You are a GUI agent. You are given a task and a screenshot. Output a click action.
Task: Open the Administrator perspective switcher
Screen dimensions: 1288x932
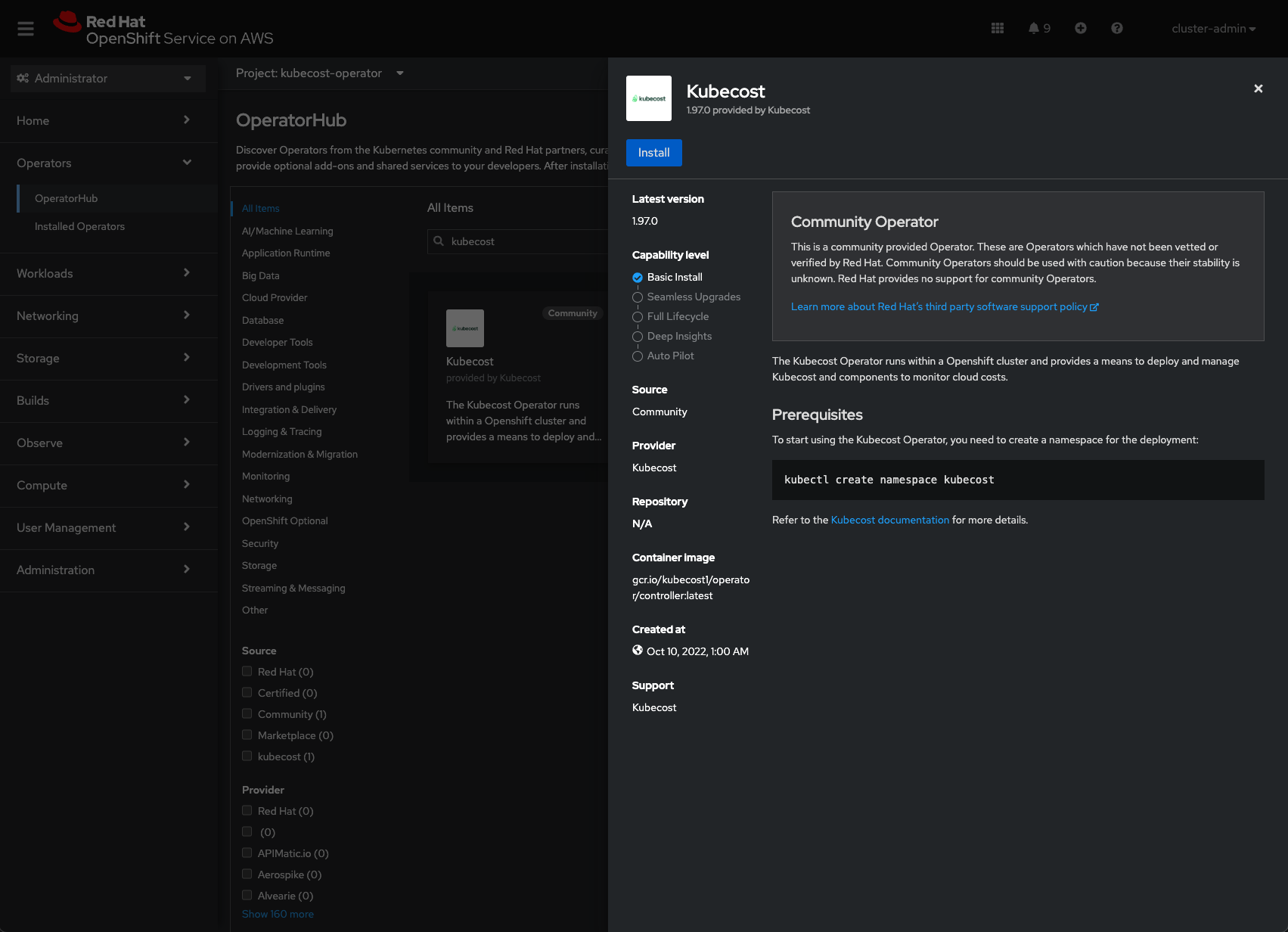tap(108, 78)
